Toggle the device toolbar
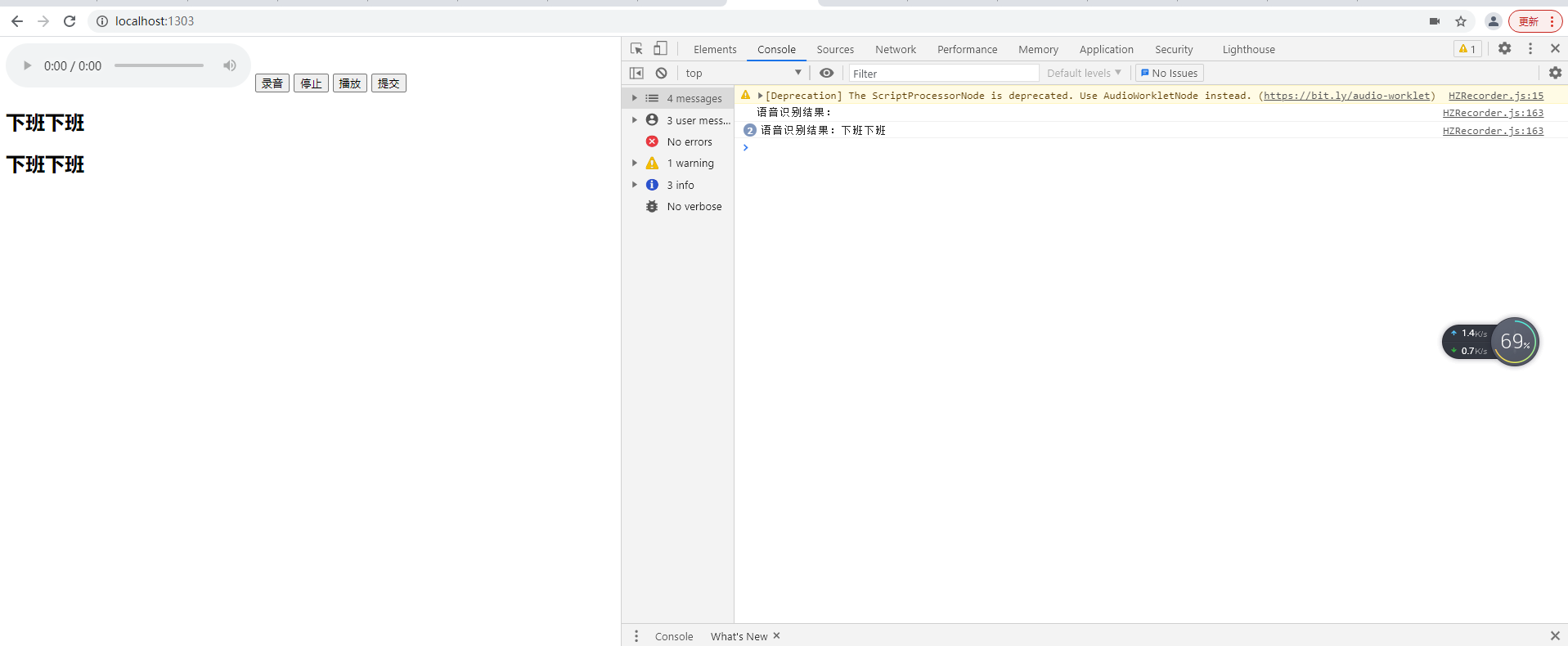 pyautogui.click(x=660, y=49)
